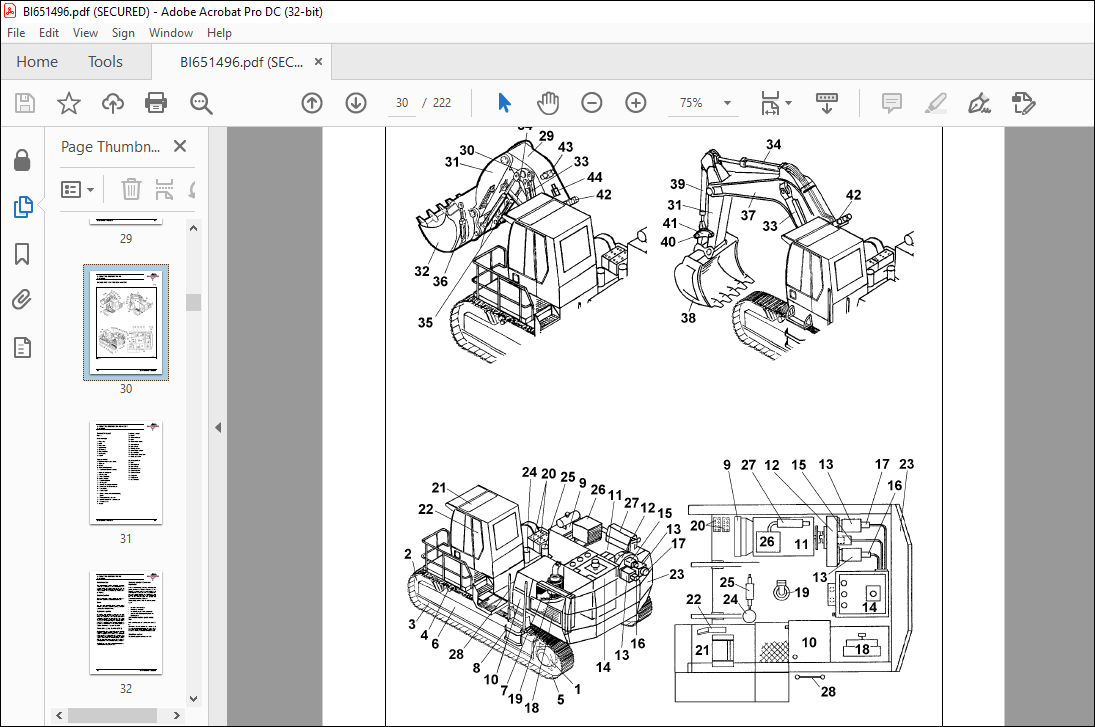Open thumbnail options dropdown menu
The width and height of the screenshot is (1095, 727).
pos(78,189)
